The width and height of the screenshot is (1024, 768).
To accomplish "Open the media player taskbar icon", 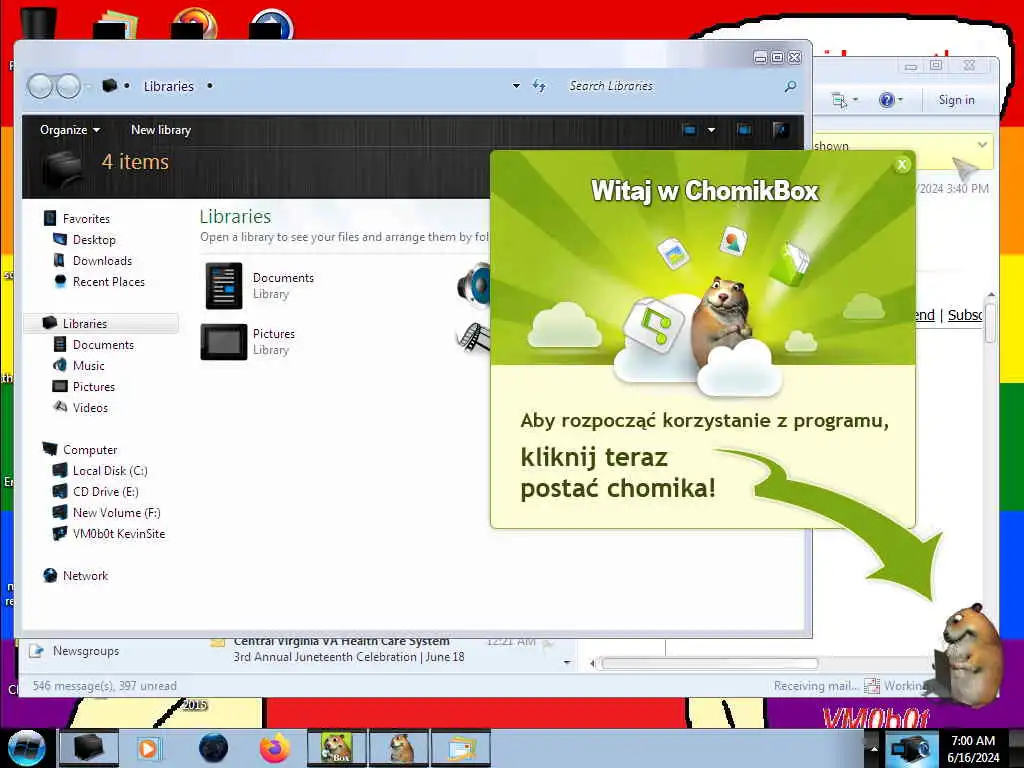I will (x=148, y=748).
